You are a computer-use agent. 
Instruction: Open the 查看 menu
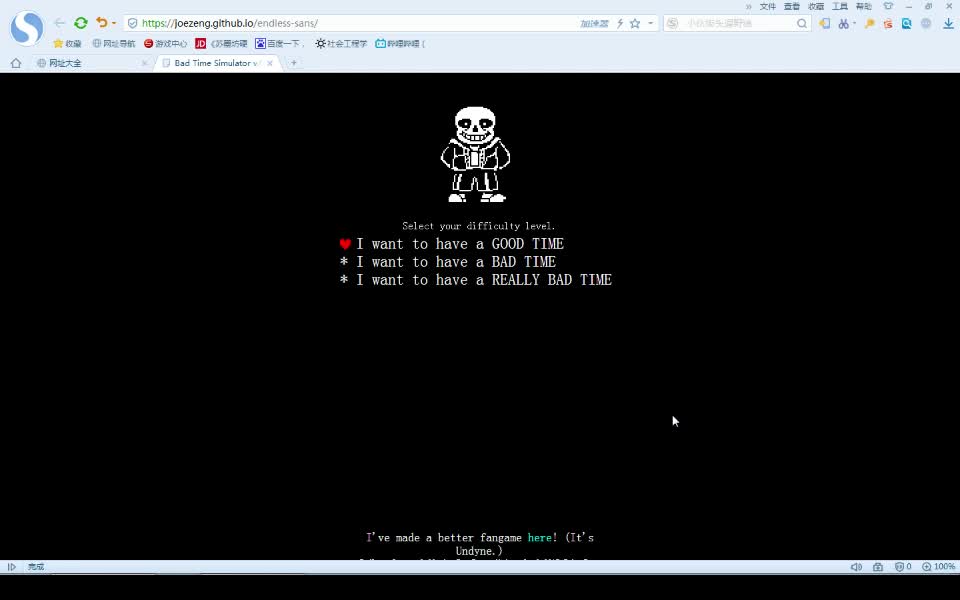click(792, 6)
